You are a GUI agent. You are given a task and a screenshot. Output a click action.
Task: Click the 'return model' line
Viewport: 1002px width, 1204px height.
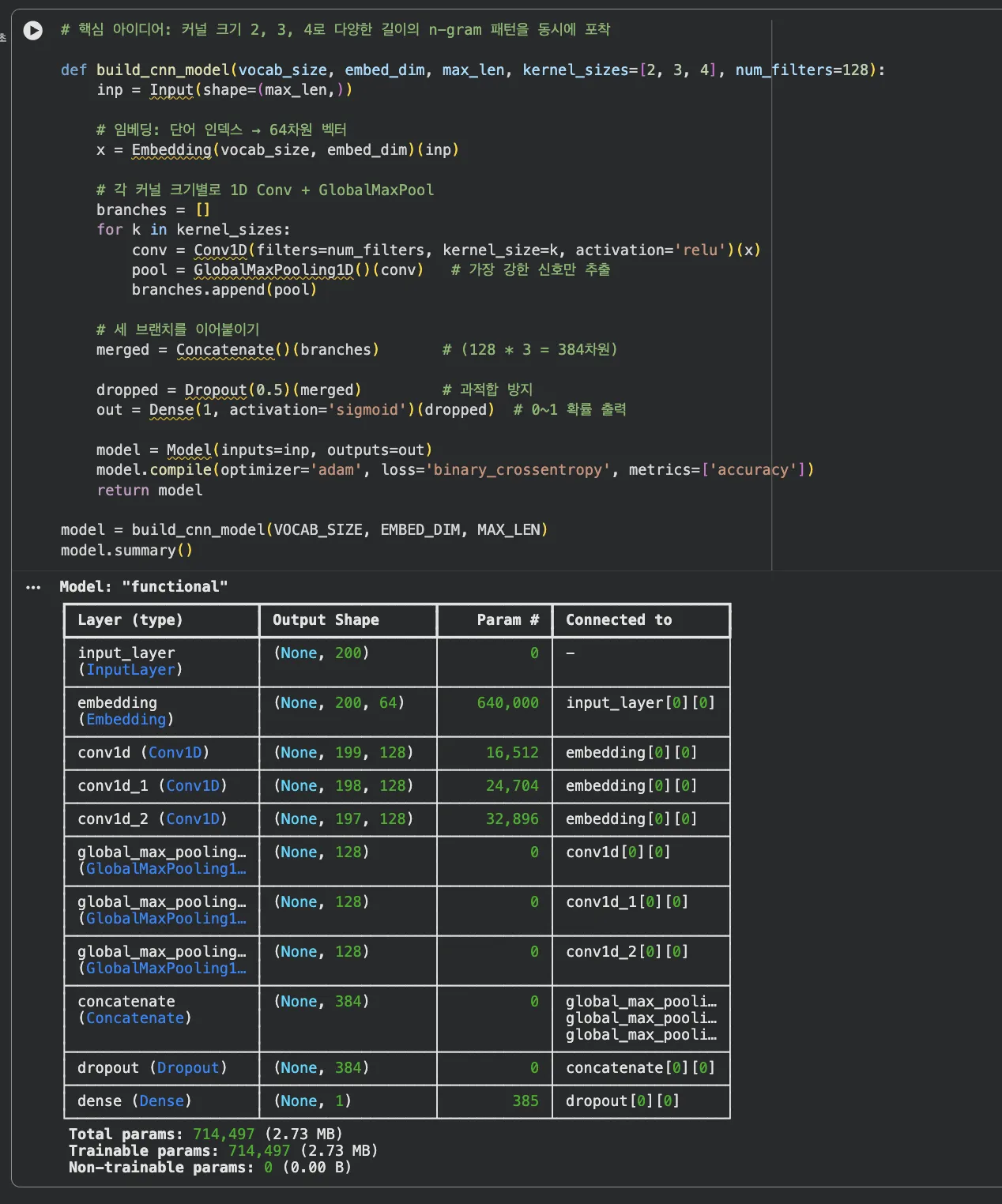coord(149,491)
